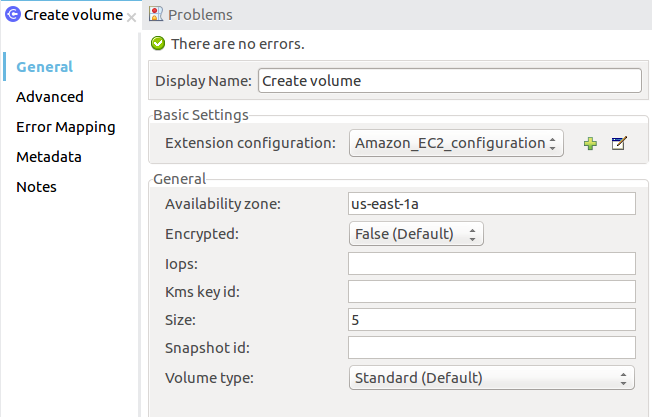Viewport: 652px width, 417px height.
Task: Focus the Iops input field
Action: [x=491, y=263]
